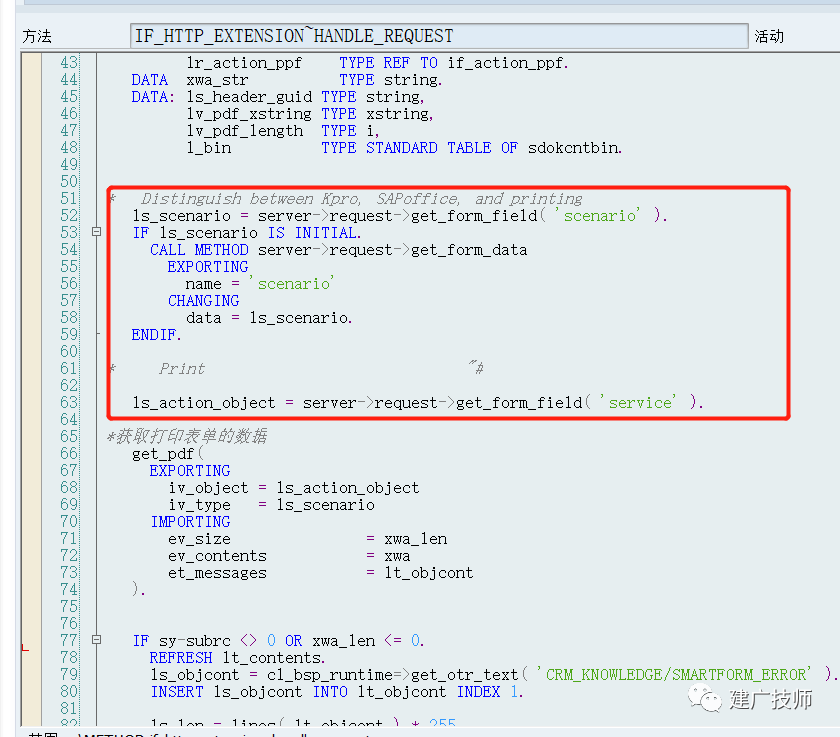The width and height of the screenshot is (840, 737).
Task: Click 'xwa_len' on line 71
Action: [415, 539]
